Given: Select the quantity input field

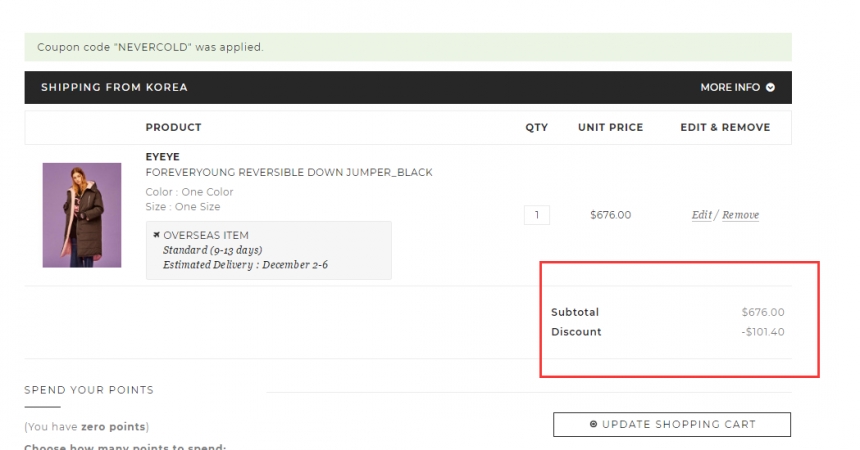Looking at the screenshot, I should tap(537, 215).
